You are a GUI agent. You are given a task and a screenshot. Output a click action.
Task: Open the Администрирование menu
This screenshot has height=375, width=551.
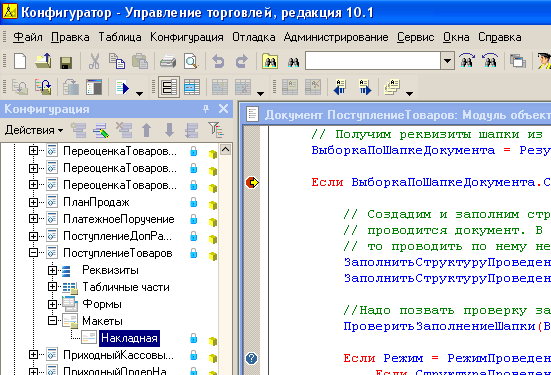click(x=336, y=37)
